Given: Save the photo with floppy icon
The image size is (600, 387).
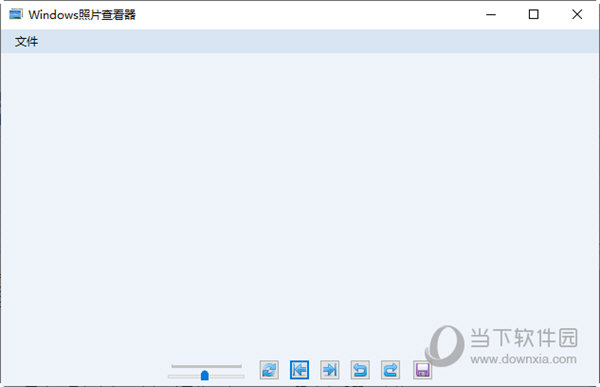Looking at the screenshot, I should coord(422,370).
